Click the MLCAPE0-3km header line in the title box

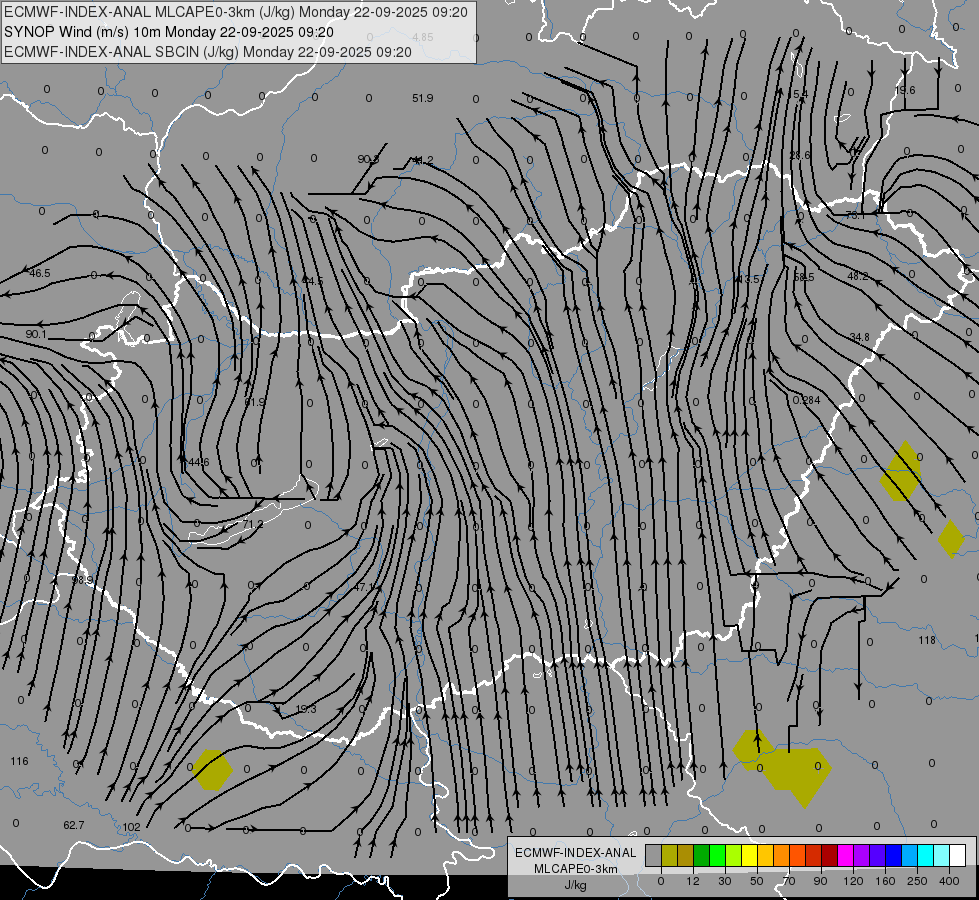235,12
